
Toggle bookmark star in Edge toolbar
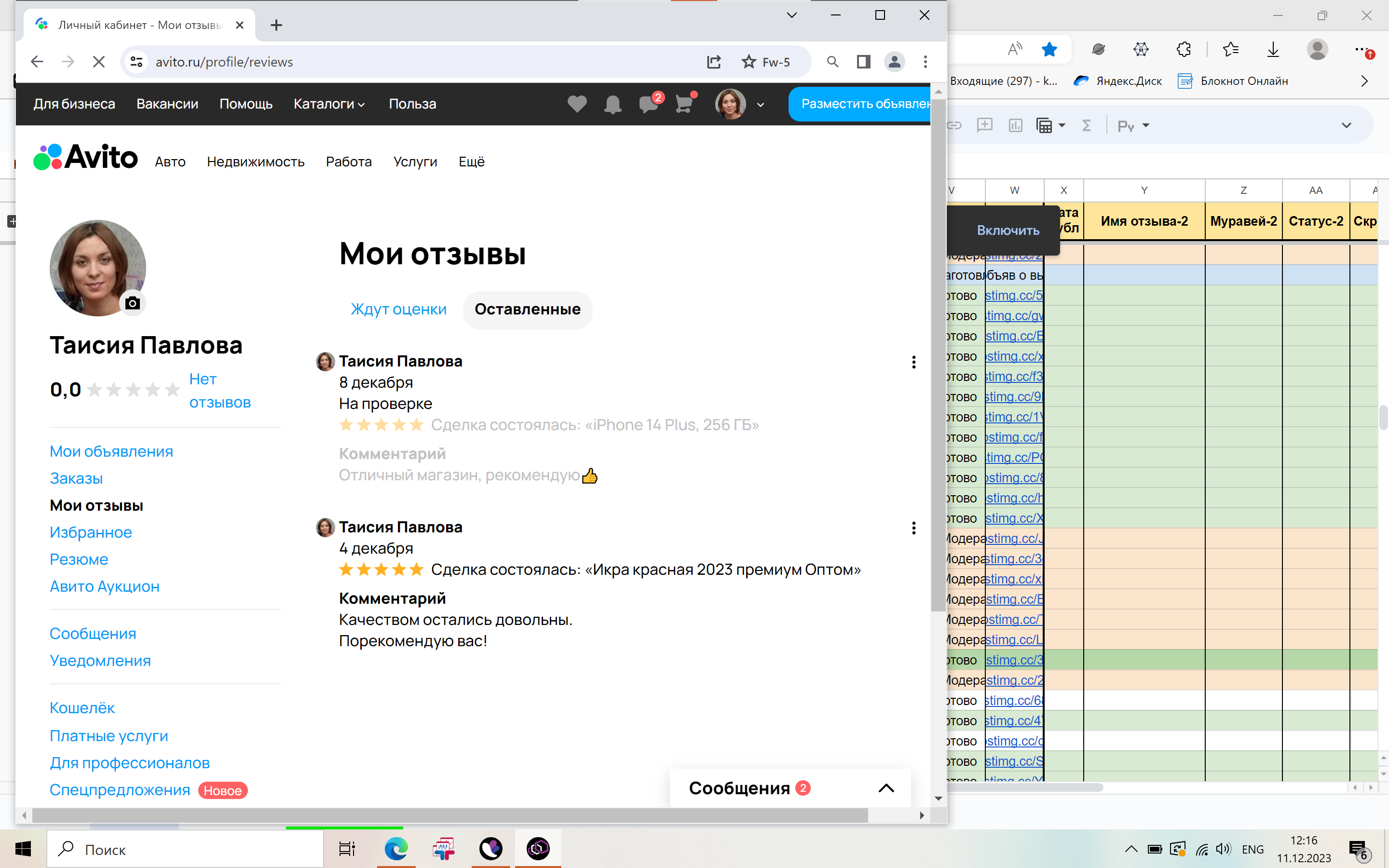[1049, 50]
